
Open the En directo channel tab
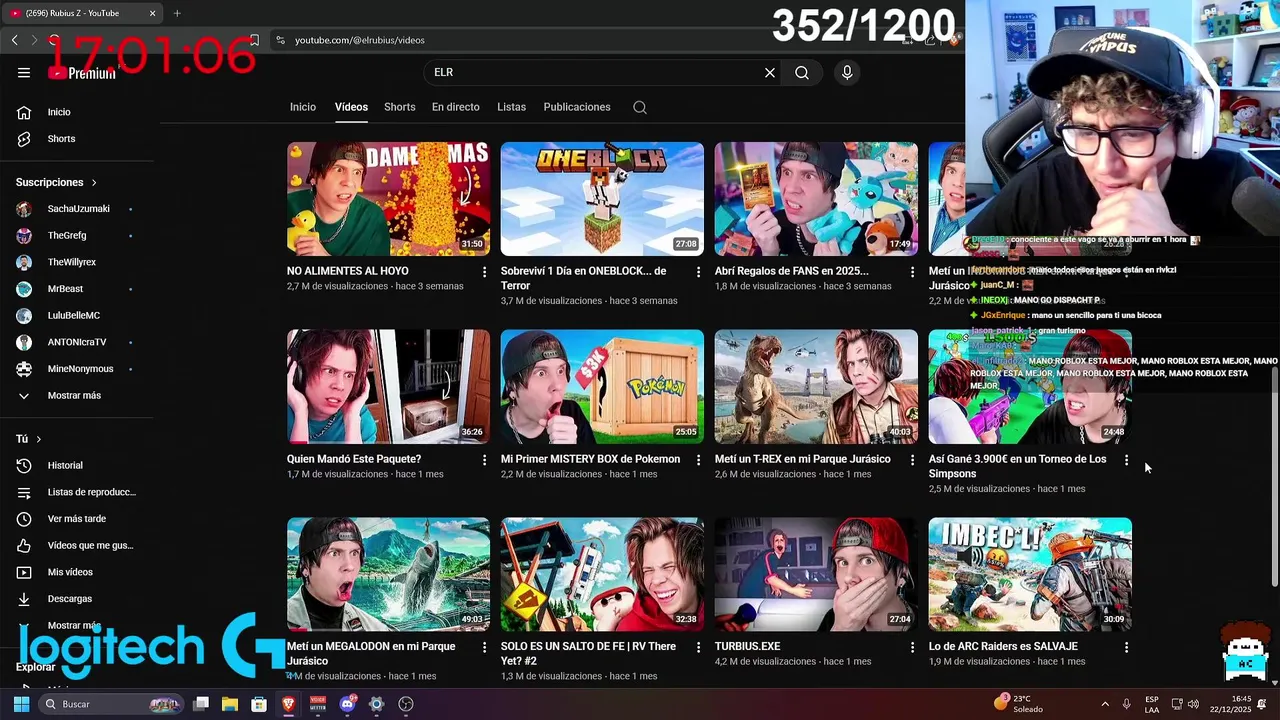tap(456, 107)
